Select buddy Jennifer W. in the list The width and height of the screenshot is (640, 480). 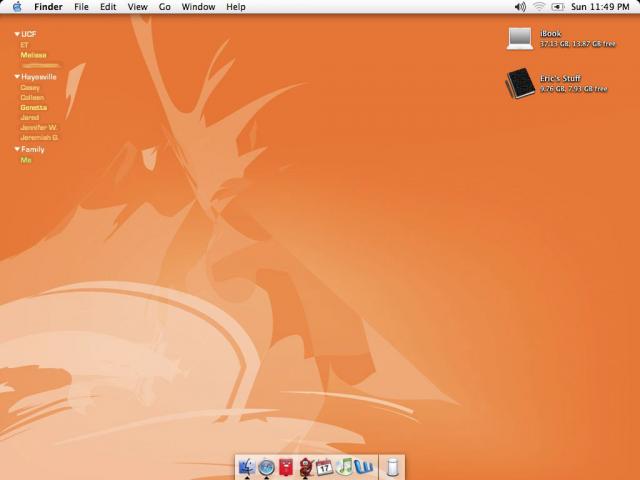39,127
